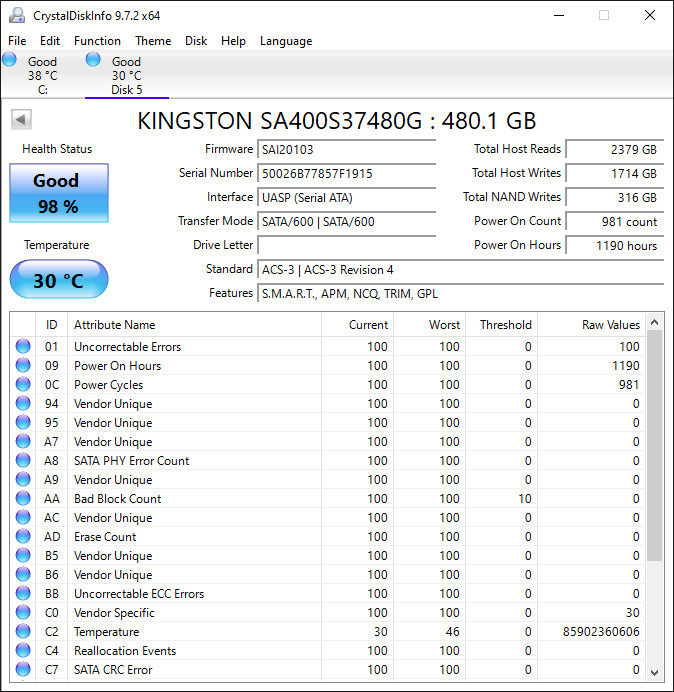This screenshot has width=674, height=692.
Task: Click the status icon for Uncorrectable Errors row
Action: 23,346
